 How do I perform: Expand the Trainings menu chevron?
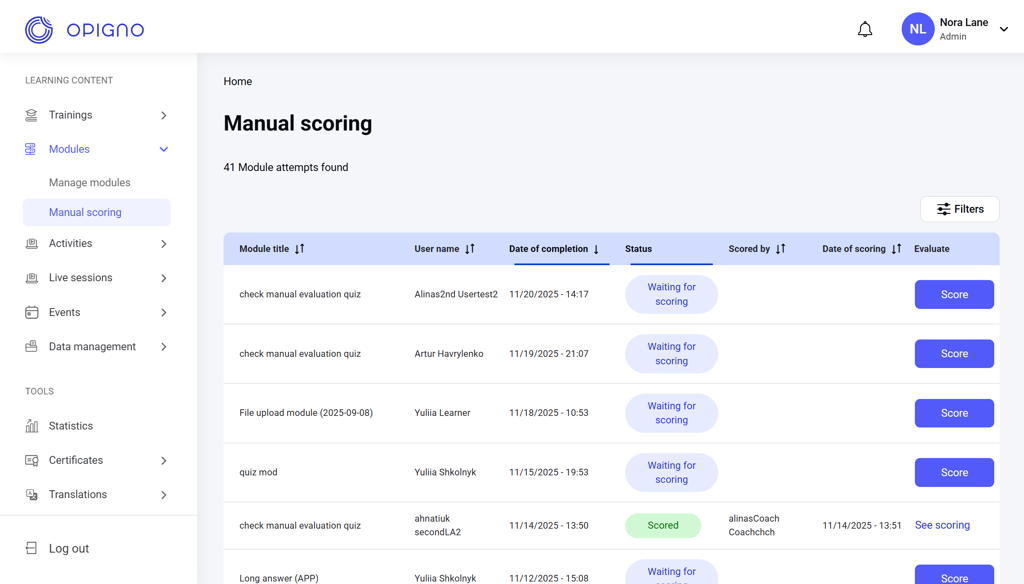coord(164,115)
